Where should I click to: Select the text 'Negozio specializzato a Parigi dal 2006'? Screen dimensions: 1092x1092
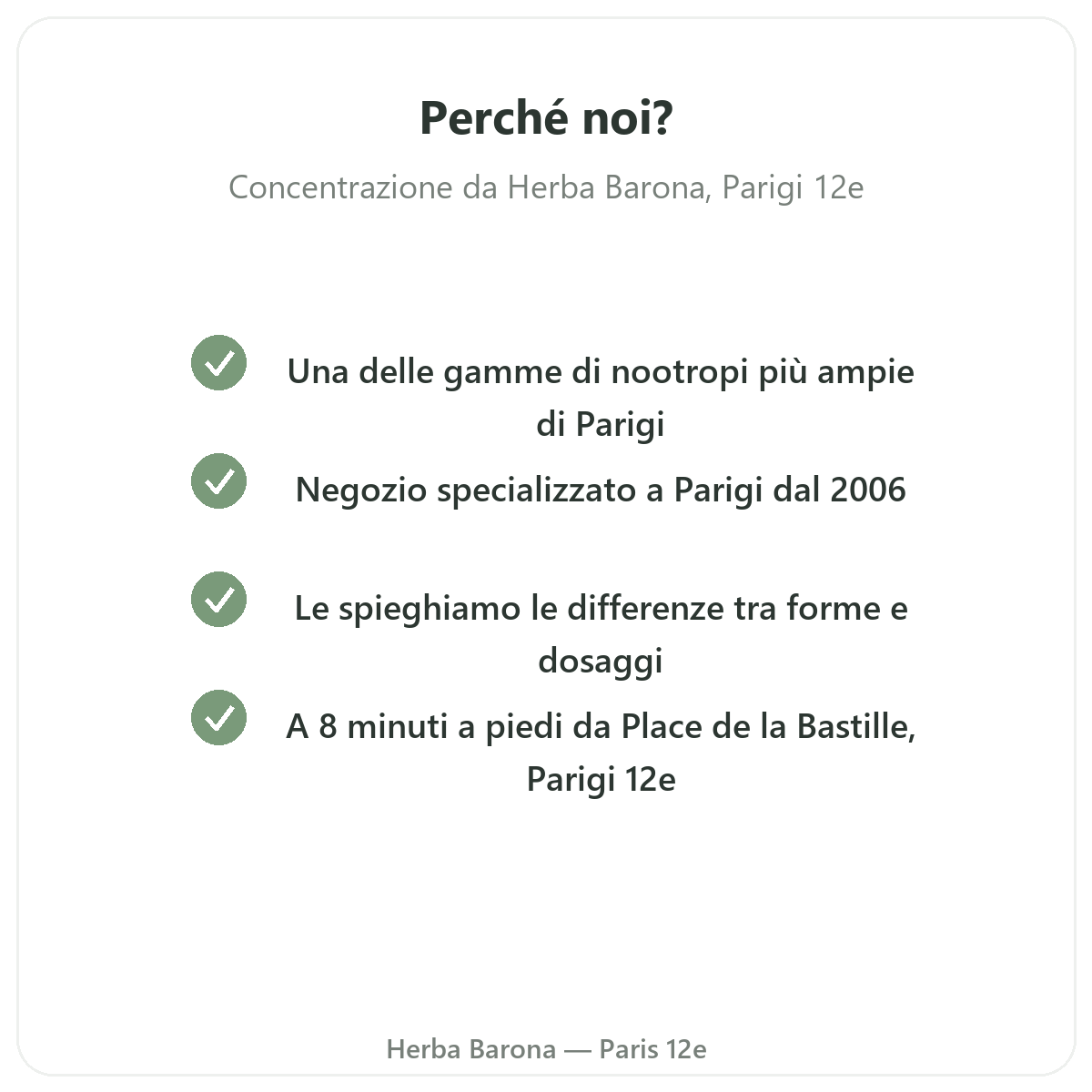pyautogui.click(x=601, y=490)
